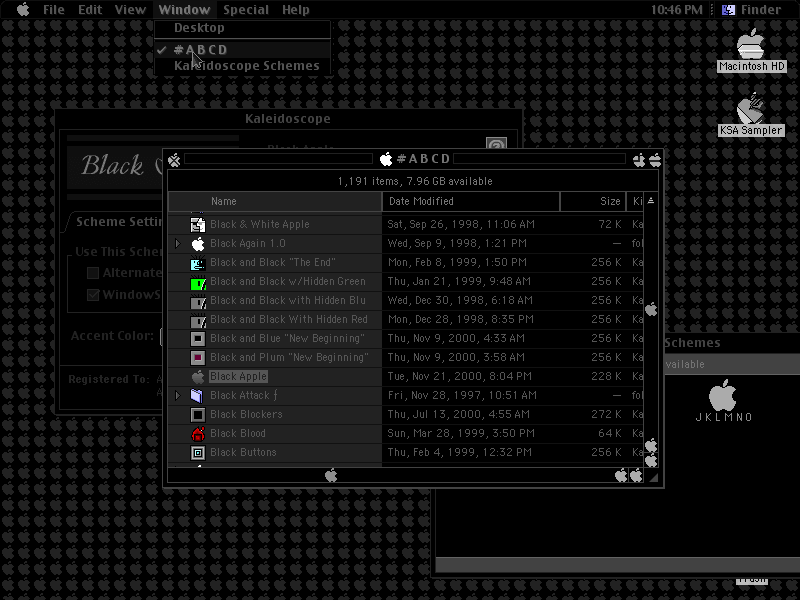Choose Kaleidoscope Schemes from the Window menu

(242, 66)
